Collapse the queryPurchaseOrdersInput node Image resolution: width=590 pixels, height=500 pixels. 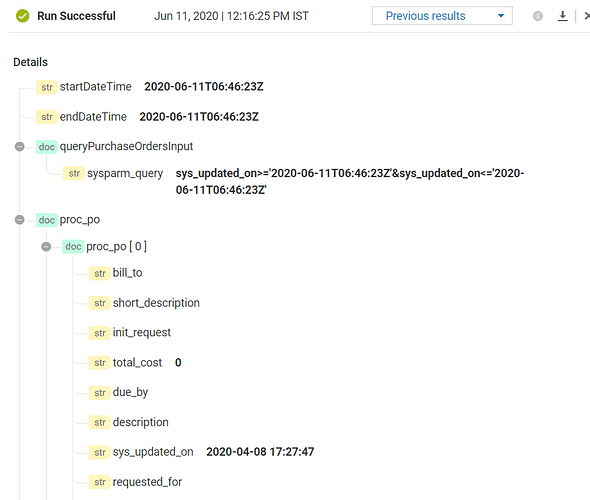coord(20,146)
